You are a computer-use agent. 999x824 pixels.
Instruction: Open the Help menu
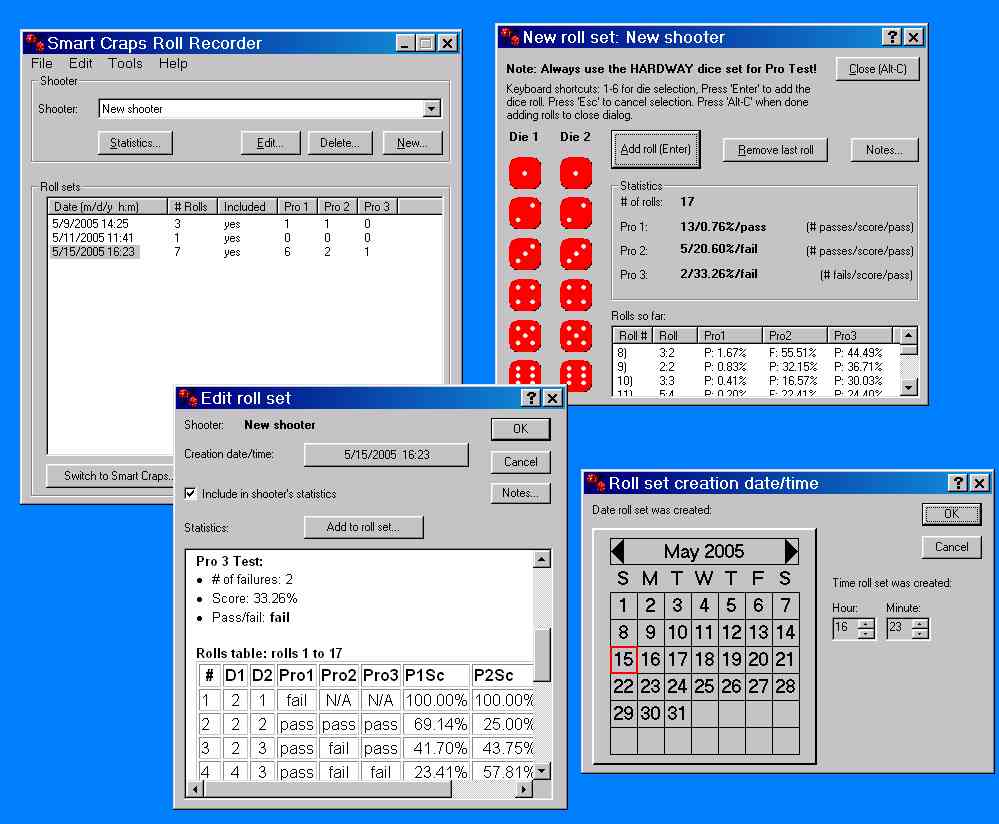coord(173,64)
